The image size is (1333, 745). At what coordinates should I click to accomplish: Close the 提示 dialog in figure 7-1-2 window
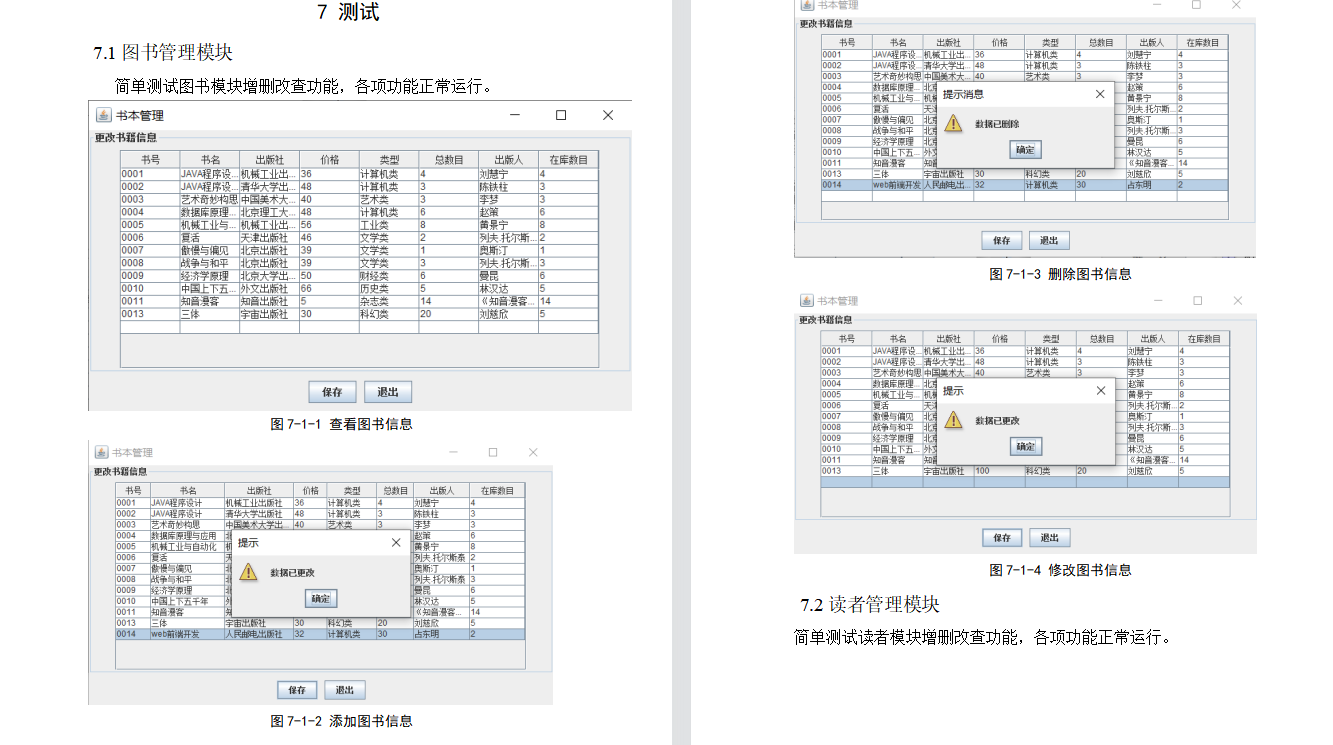pos(395,543)
